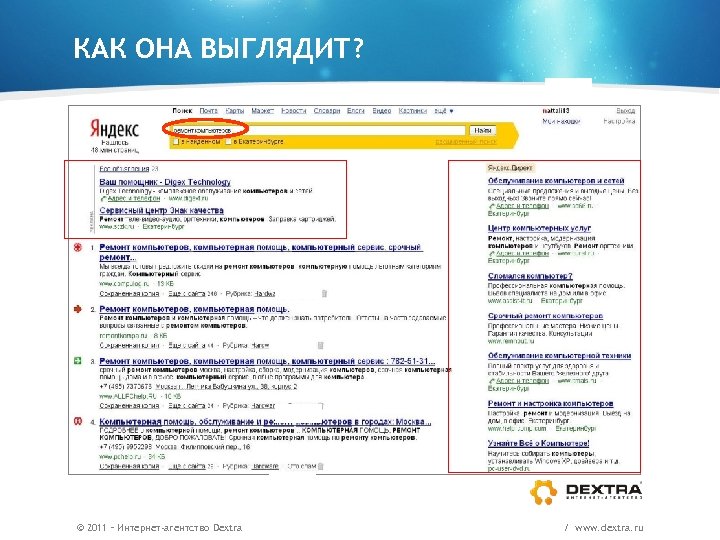
Task: Click 'Адрес и телефон' under Digex Technology
Action: click(x=134, y=198)
